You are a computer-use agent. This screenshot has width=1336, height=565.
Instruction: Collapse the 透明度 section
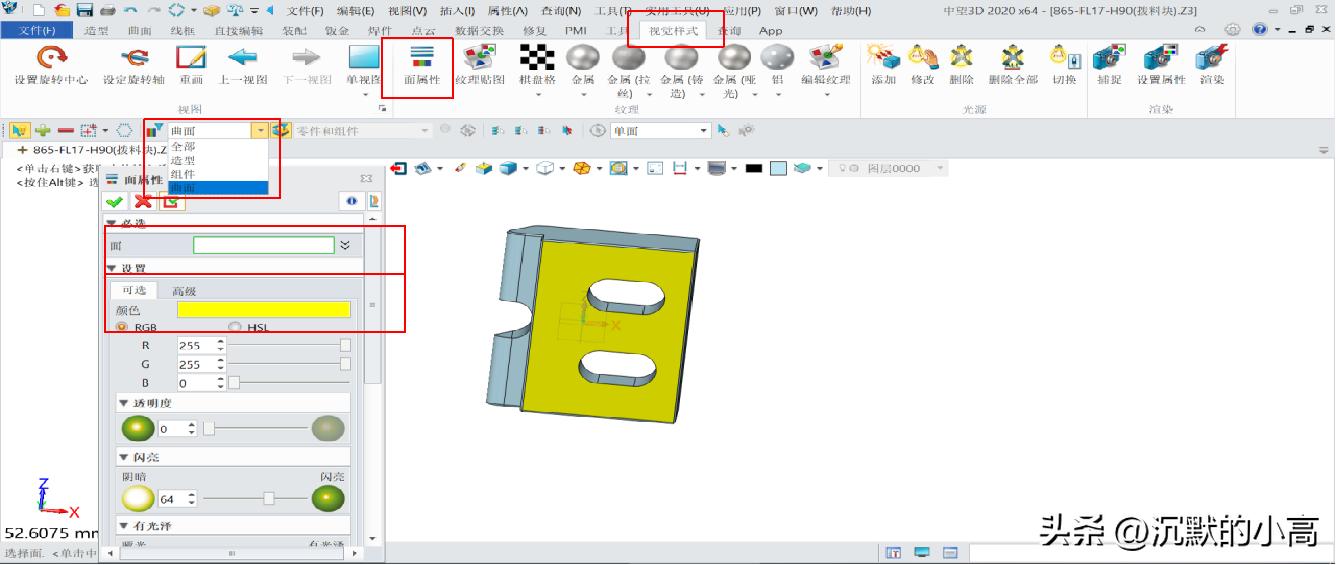click(x=125, y=403)
